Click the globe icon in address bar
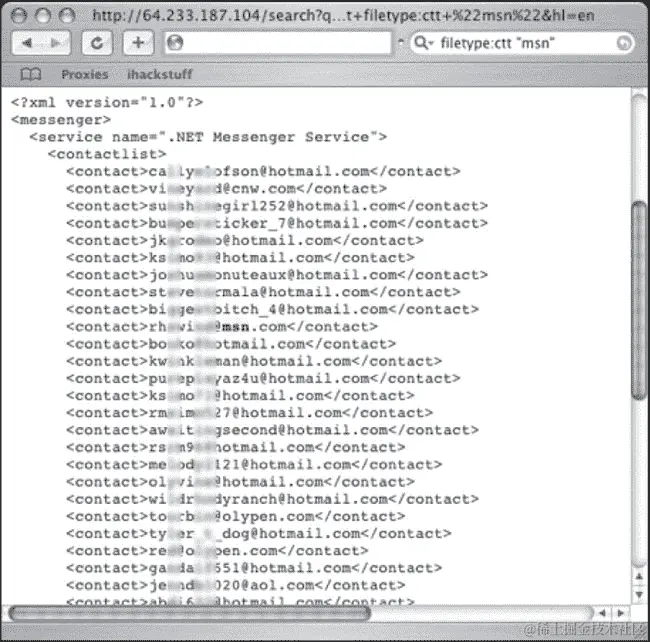The image size is (650, 642). click(x=175, y=43)
